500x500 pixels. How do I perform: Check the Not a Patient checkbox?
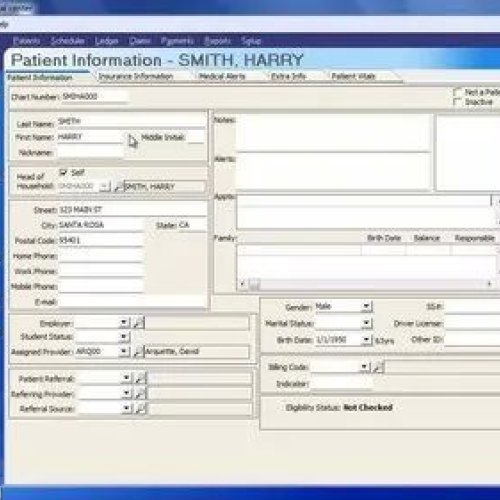point(458,92)
